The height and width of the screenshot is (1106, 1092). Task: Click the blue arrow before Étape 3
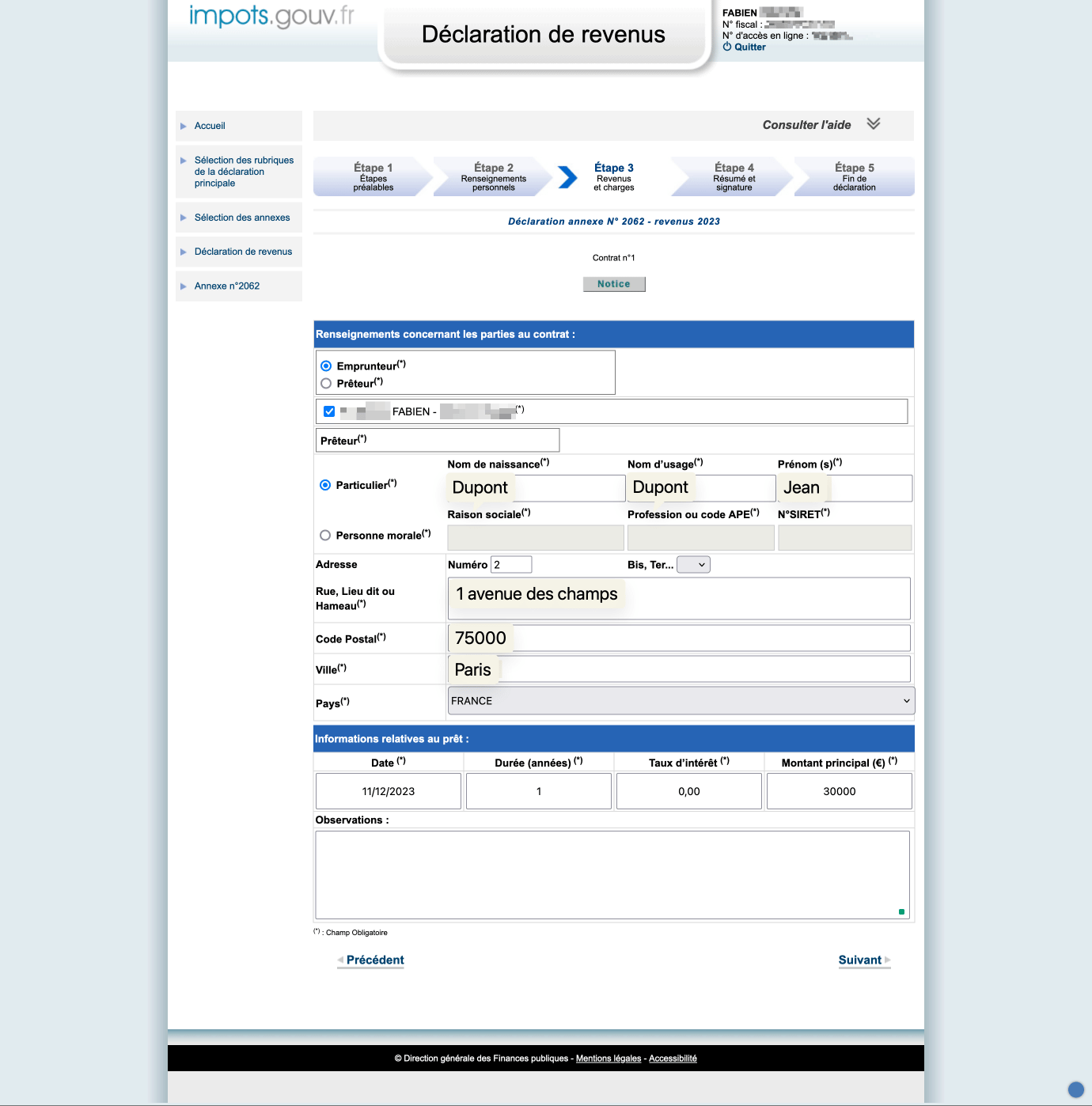(567, 176)
